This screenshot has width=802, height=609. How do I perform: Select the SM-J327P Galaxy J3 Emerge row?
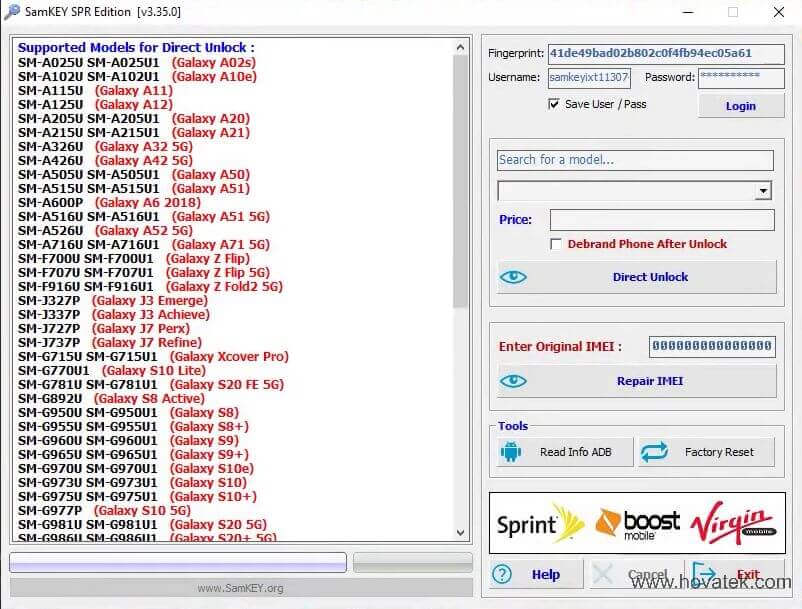[x=113, y=301]
